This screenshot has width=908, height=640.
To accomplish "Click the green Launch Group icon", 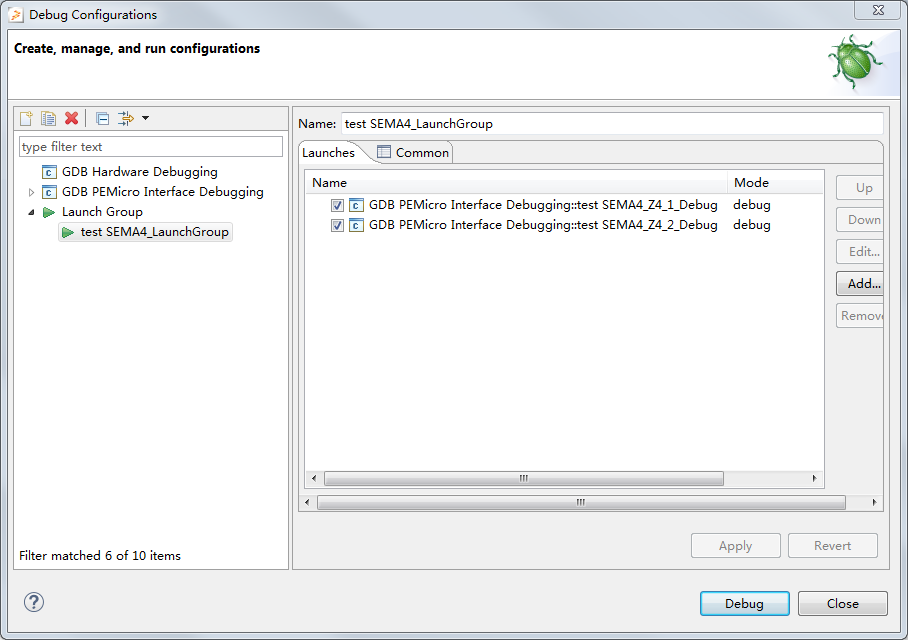I will click(49, 212).
